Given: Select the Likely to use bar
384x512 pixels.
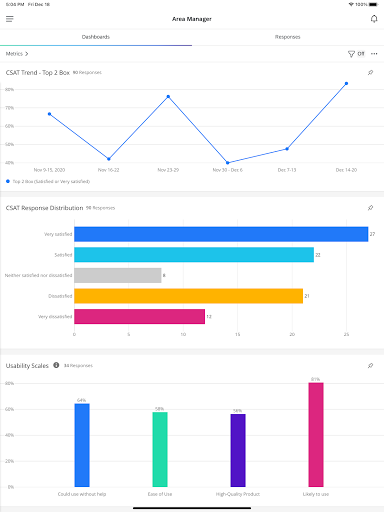Looking at the screenshot, I should [x=316, y=435].
